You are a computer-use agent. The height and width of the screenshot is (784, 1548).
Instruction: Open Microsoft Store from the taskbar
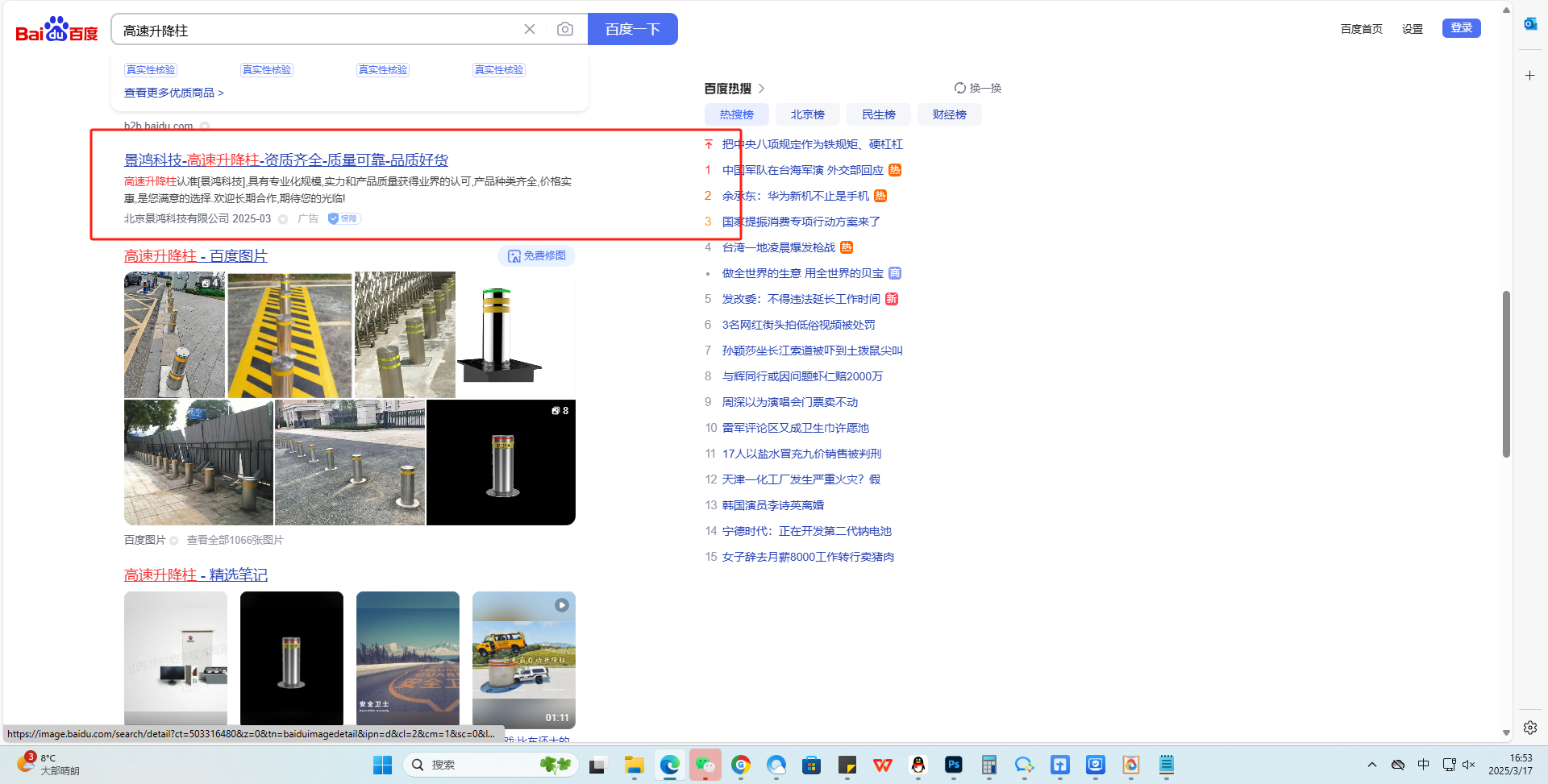click(x=812, y=765)
